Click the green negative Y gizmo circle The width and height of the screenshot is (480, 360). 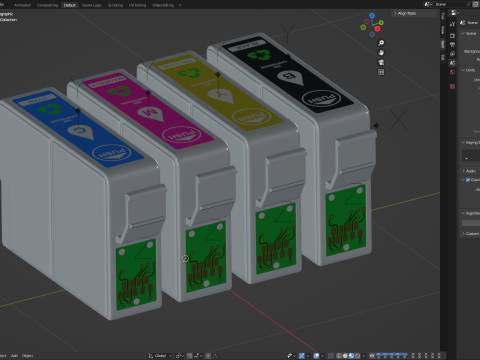point(363,27)
